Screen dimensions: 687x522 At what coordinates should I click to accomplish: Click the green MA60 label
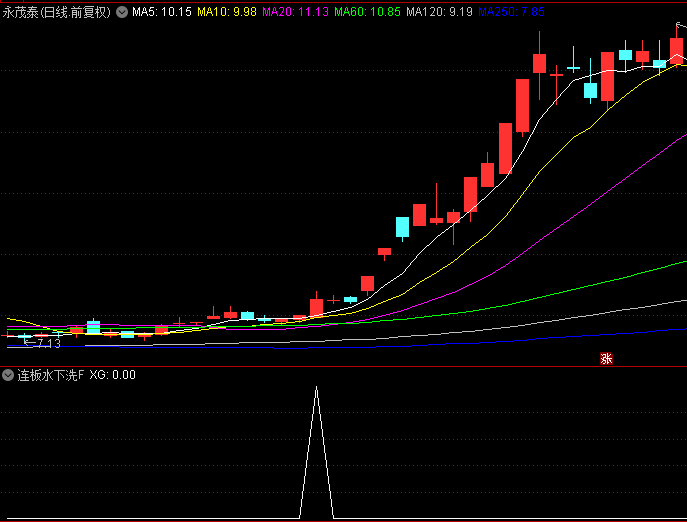(366, 12)
